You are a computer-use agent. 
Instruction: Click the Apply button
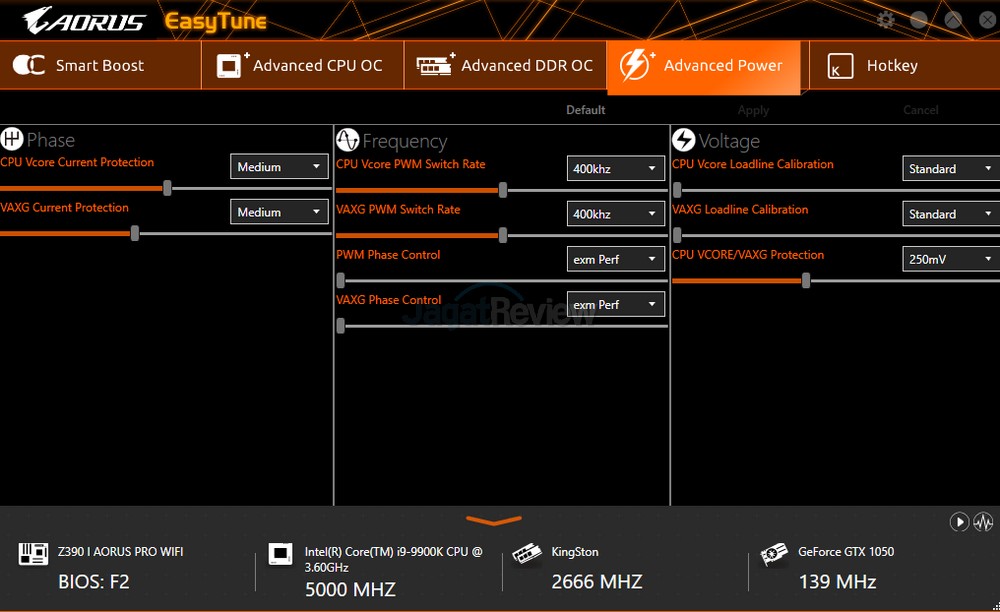coord(753,110)
